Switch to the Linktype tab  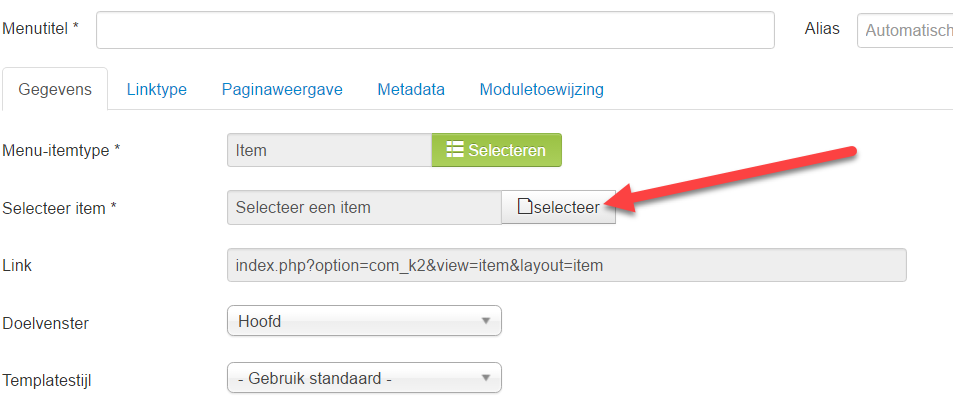(x=157, y=89)
